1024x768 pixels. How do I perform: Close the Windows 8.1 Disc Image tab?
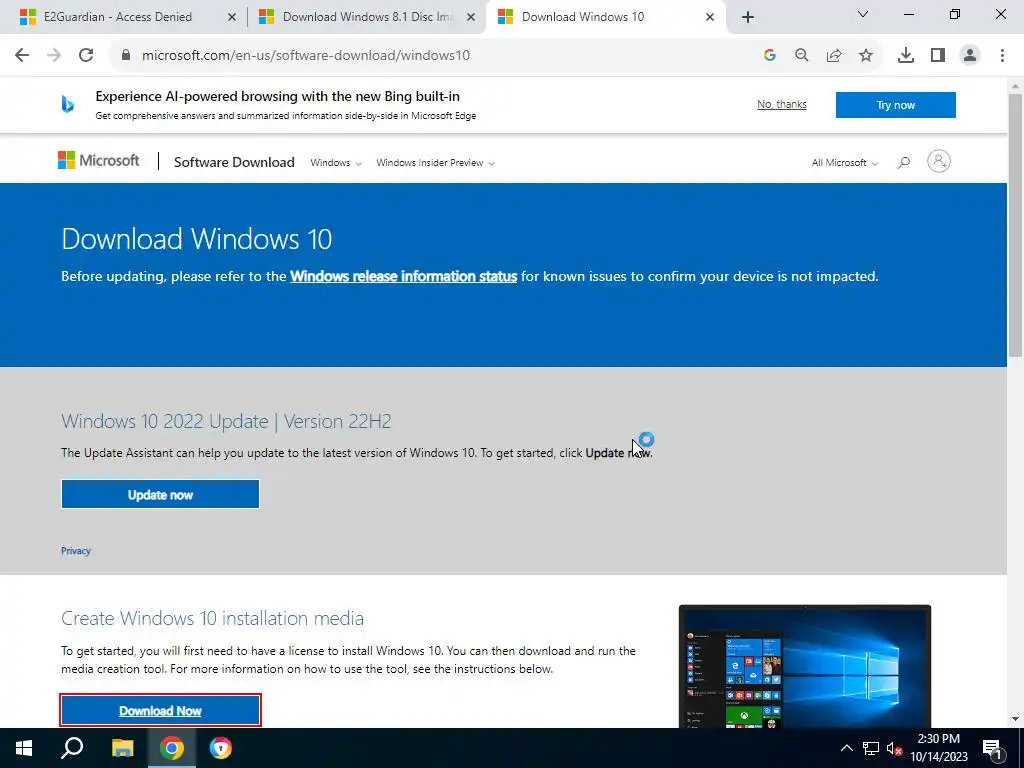(x=471, y=17)
